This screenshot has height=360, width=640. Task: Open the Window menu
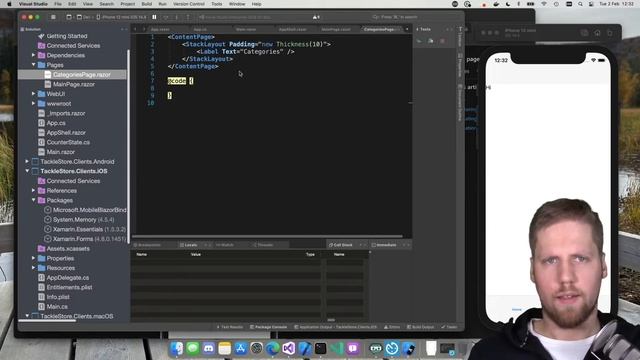(237, 4)
